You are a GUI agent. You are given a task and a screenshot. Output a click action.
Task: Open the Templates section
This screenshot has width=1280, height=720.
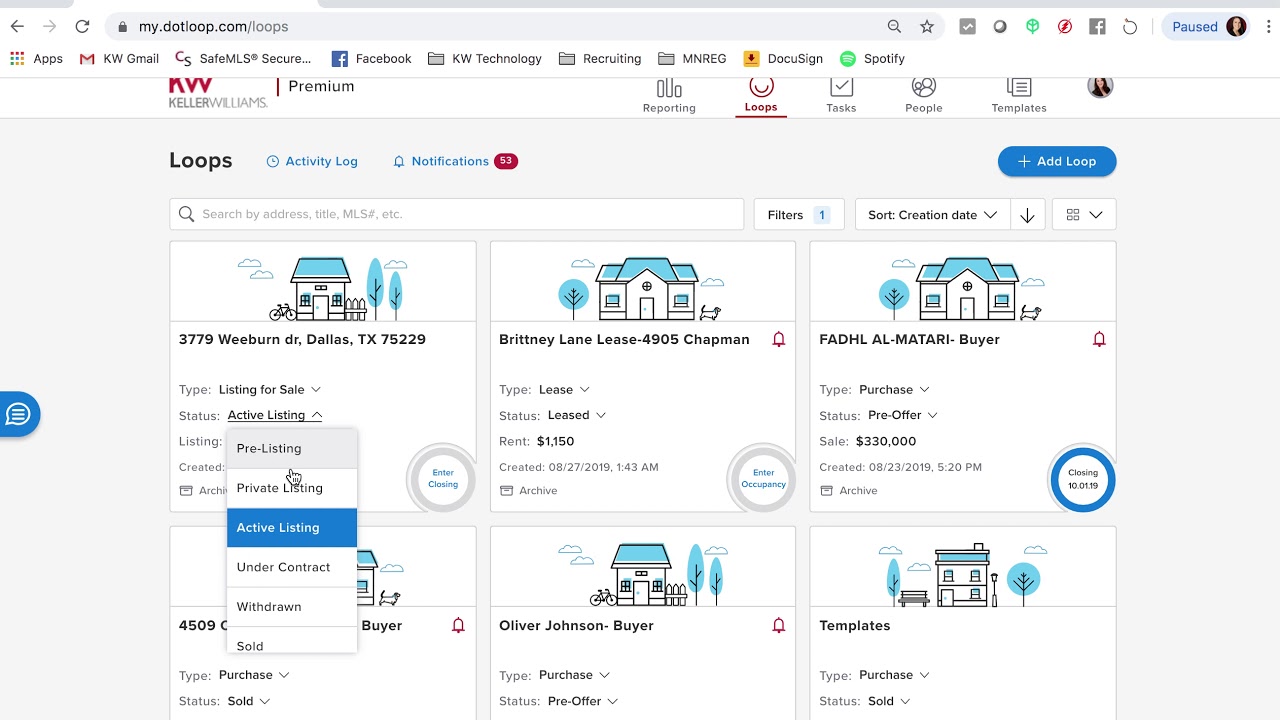(1019, 96)
